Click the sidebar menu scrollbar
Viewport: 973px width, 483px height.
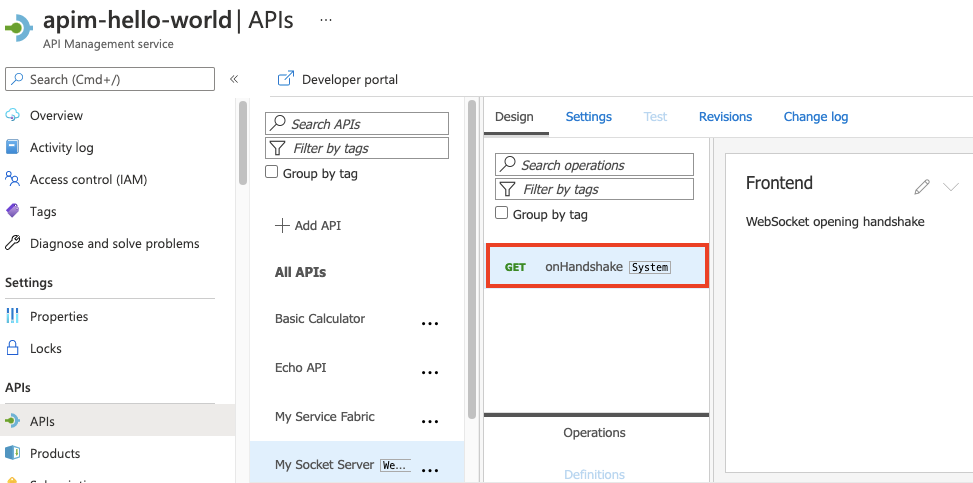(243, 142)
